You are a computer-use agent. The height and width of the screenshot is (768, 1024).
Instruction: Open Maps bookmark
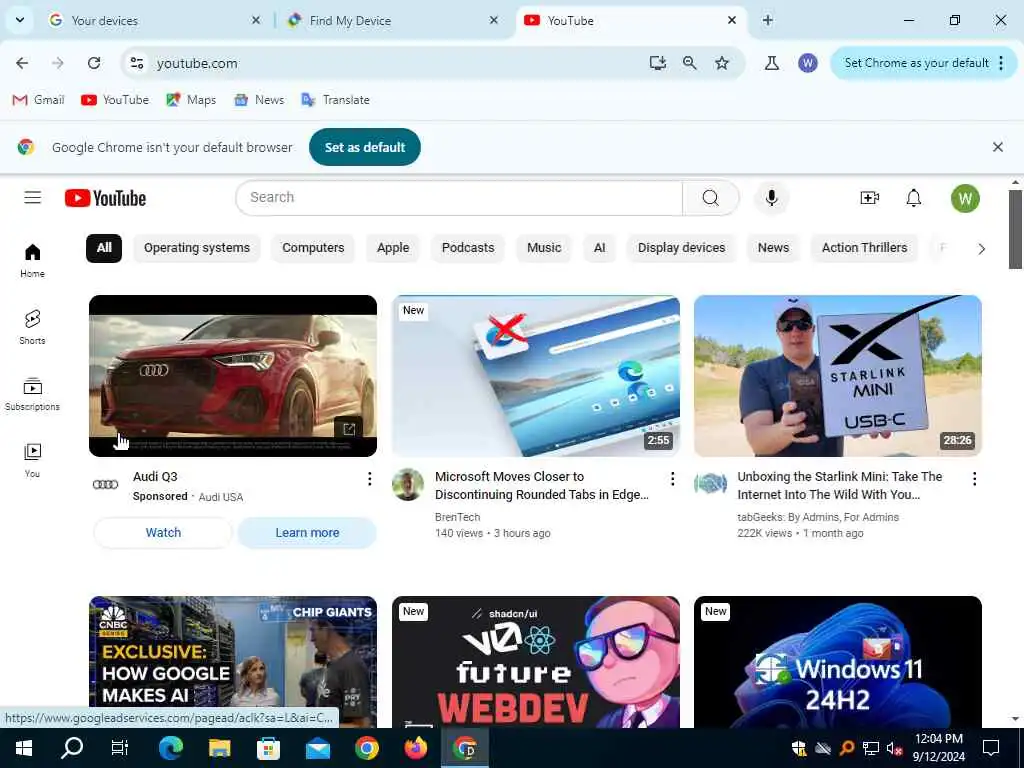(191, 100)
